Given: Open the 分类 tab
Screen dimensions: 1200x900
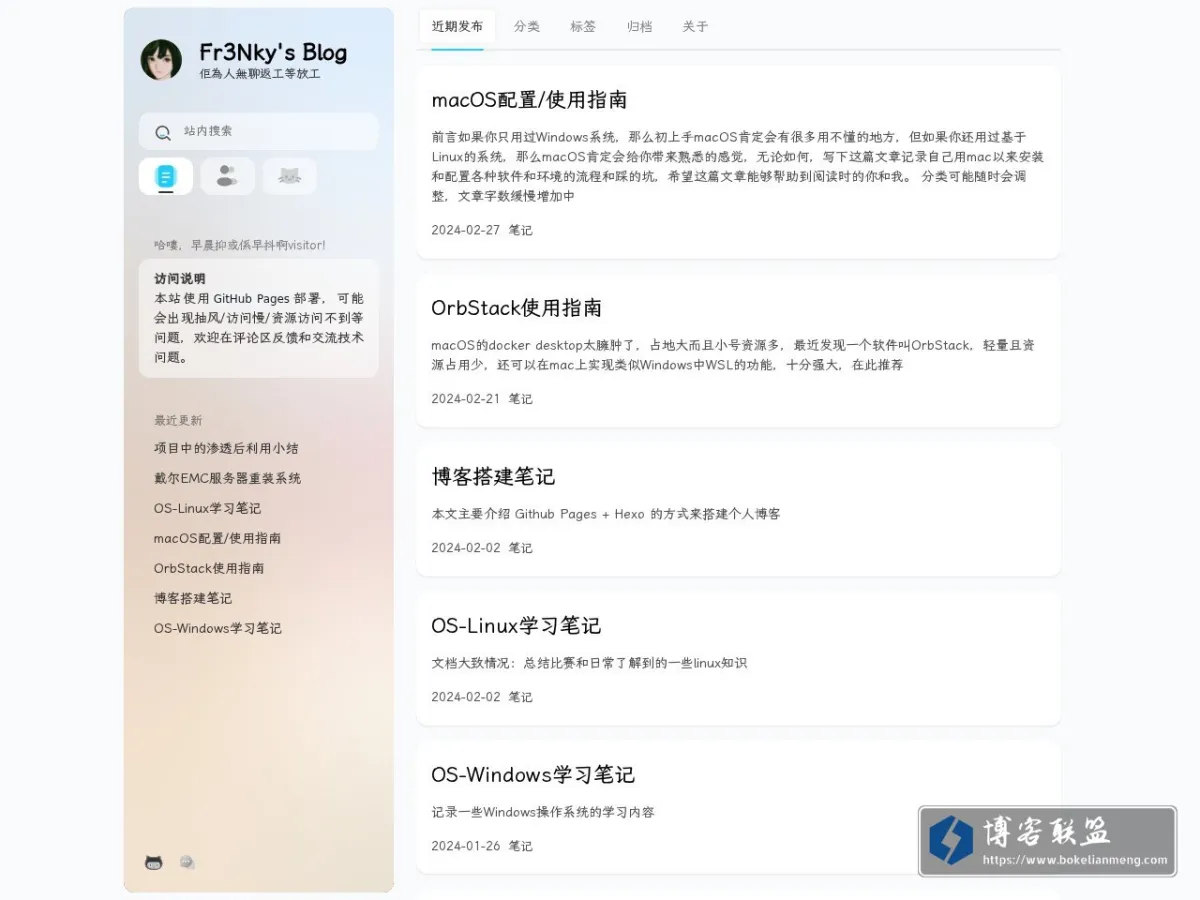Looking at the screenshot, I should click(x=527, y=27).
